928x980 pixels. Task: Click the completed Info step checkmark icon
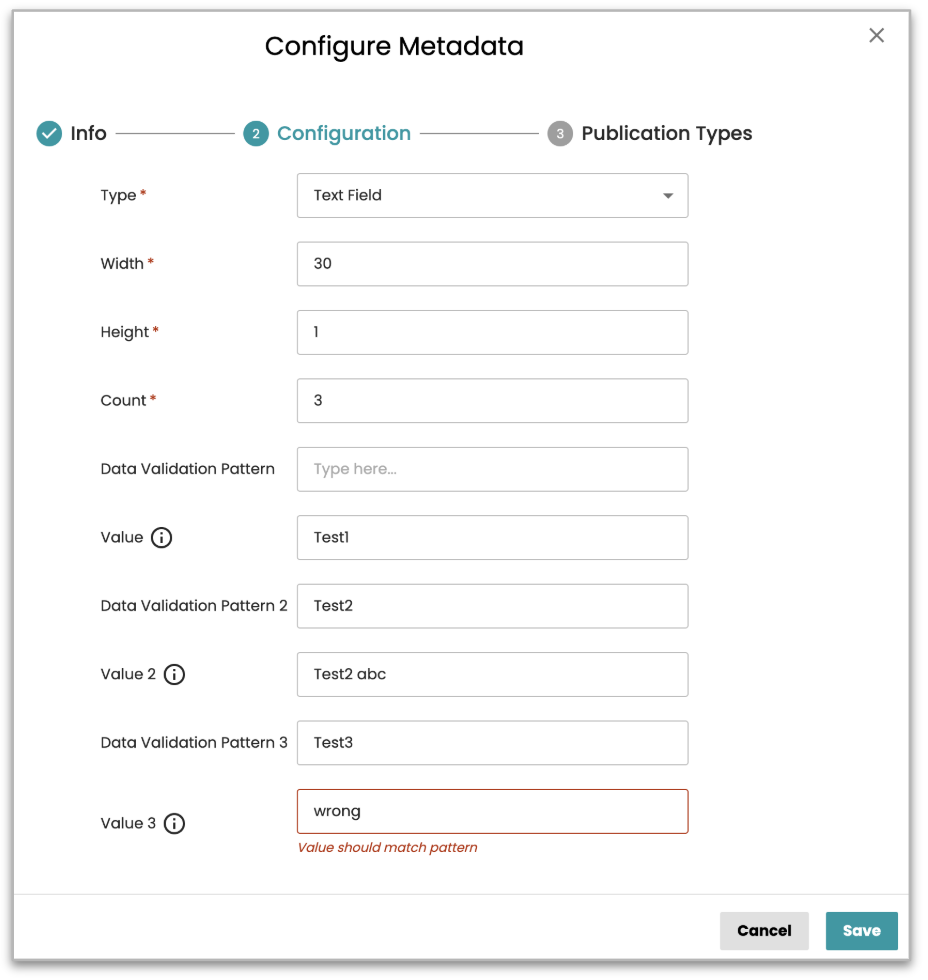tap(49, 134)
